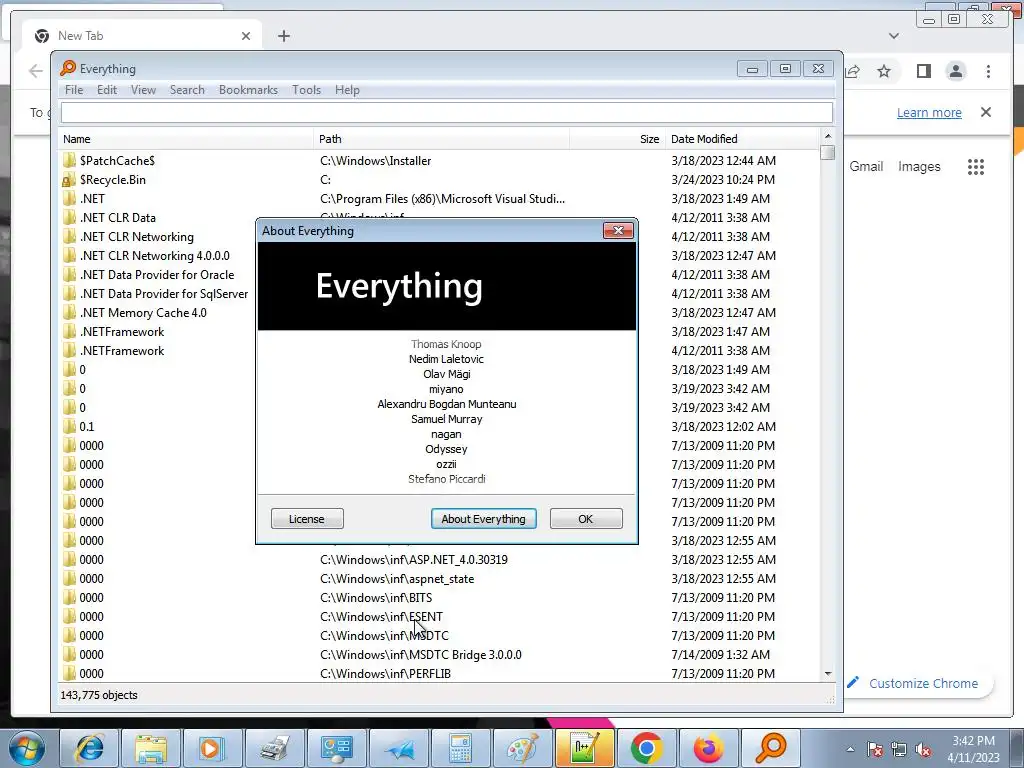Click the pencil icon on Customize Chrome
The width and height of the screenshot is (1024, 768).
(x=853, y=683)
